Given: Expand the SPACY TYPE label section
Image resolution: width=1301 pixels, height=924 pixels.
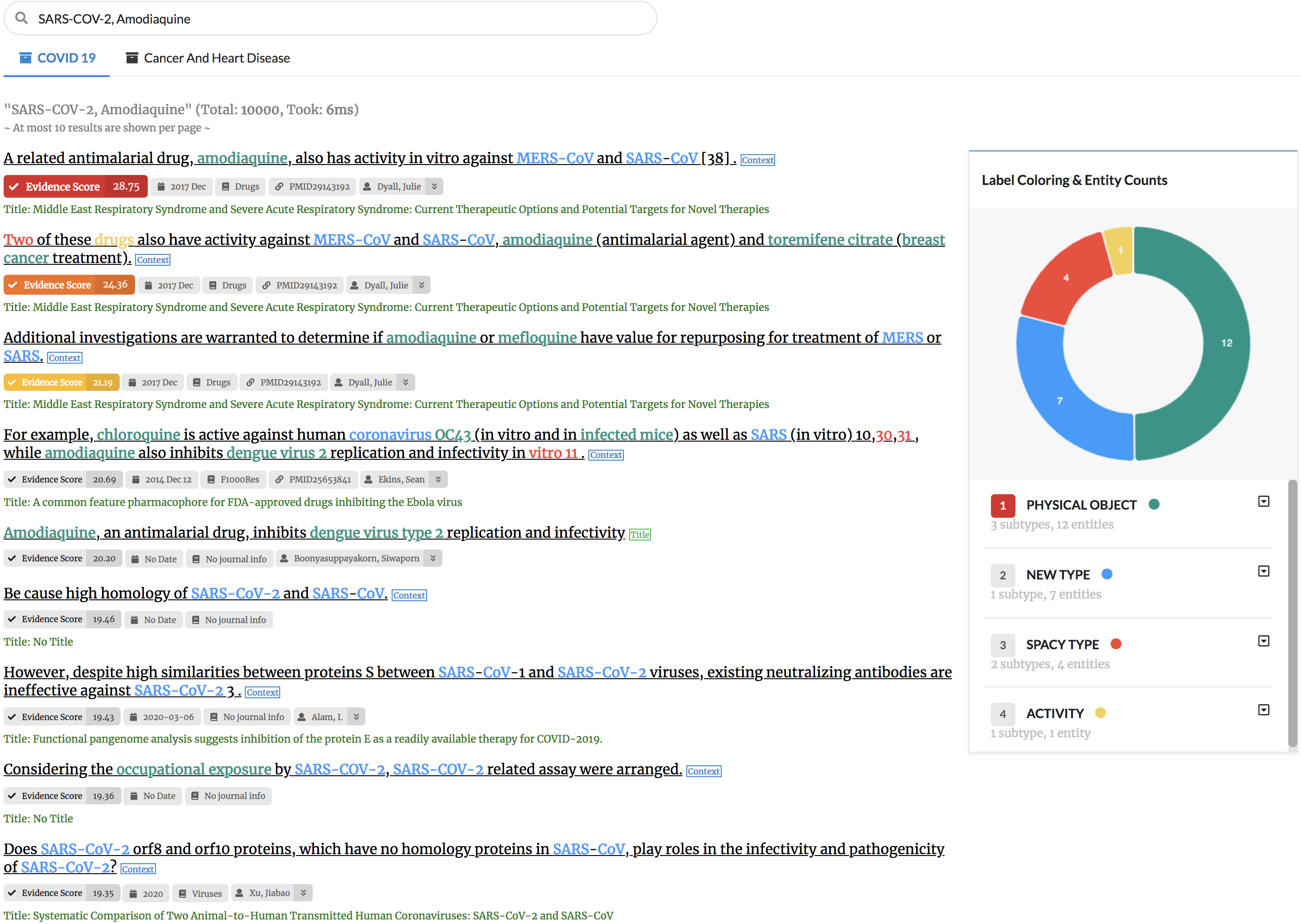Looking at the screenshot, I should 1263,641.
